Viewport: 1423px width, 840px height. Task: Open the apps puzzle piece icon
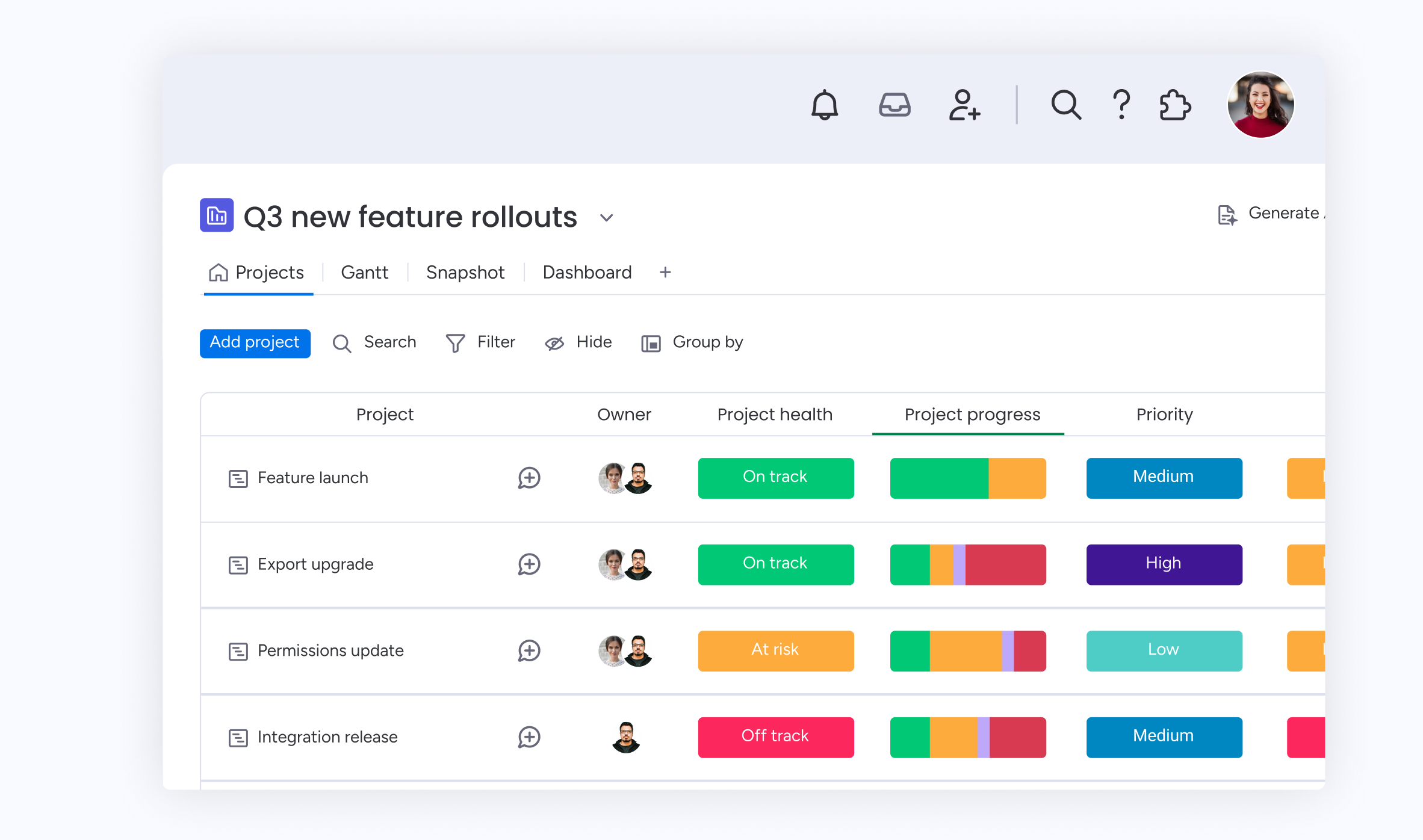click(1174, 105)
